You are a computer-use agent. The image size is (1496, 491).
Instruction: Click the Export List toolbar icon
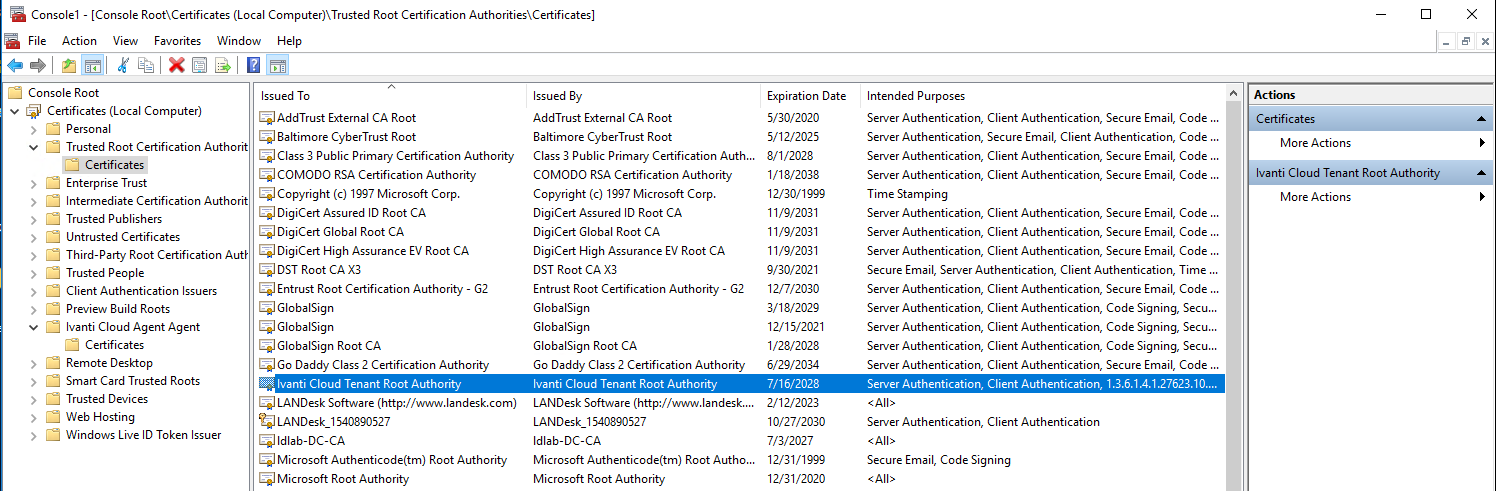[222, 66]
